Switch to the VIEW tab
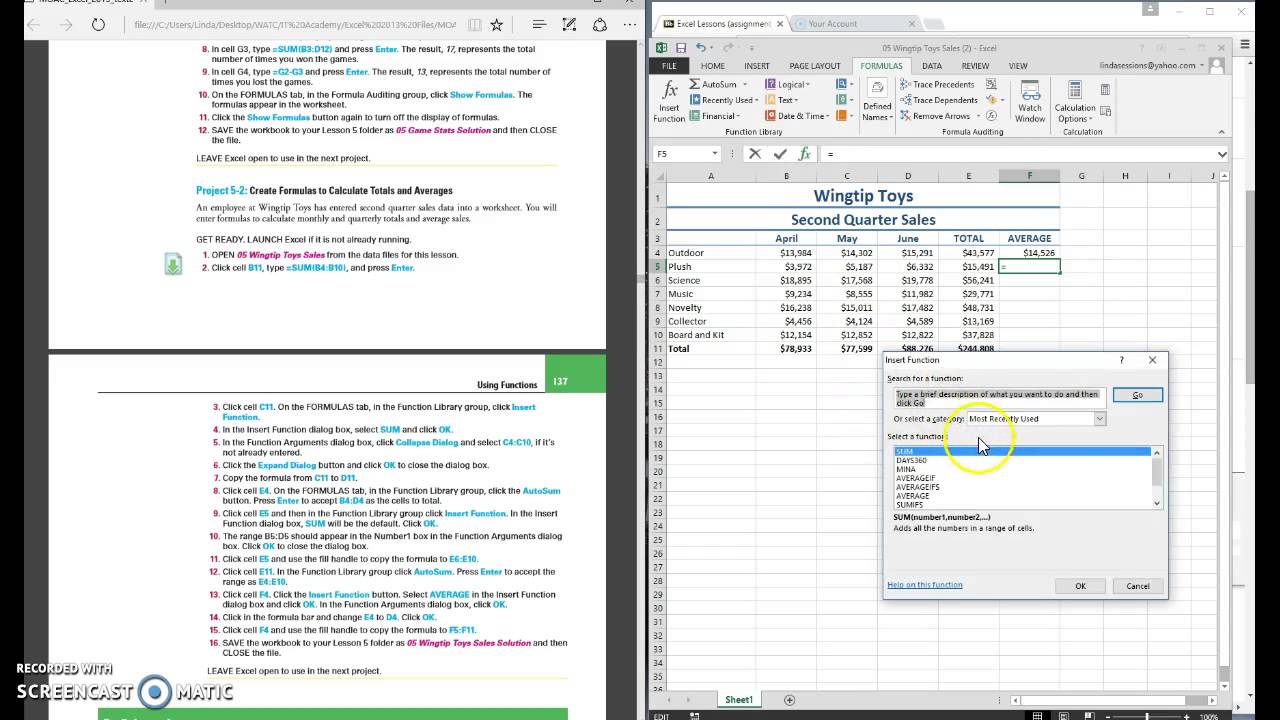 (x=1018, y=66)
